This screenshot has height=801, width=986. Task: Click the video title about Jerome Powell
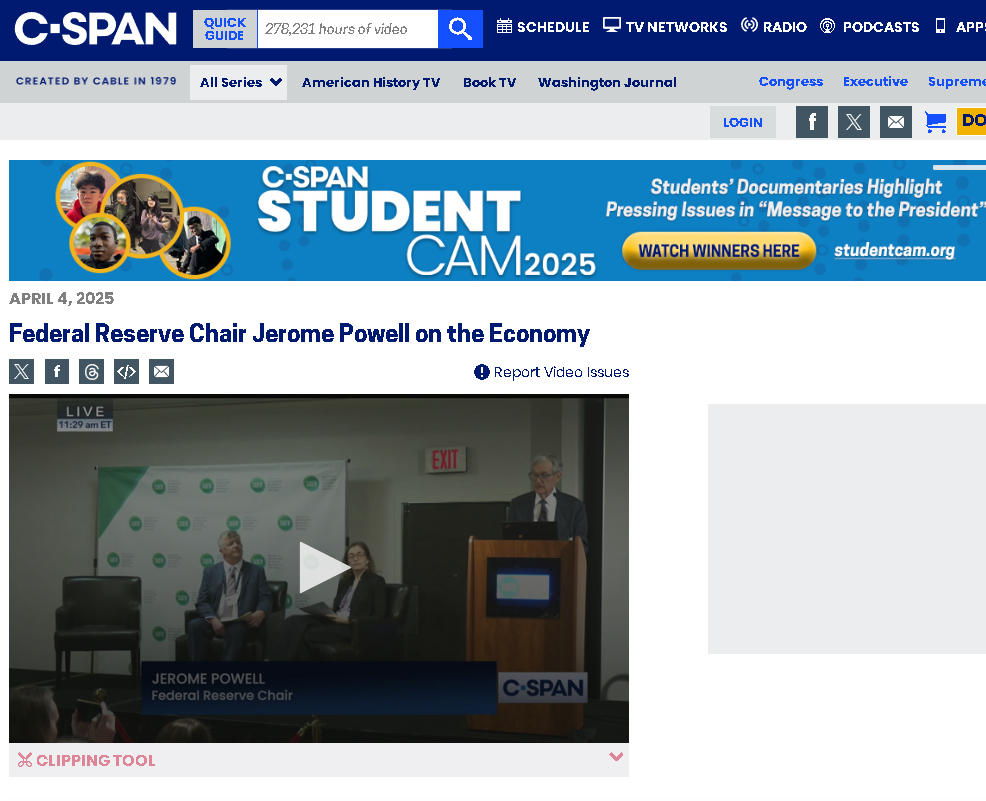[x=299, y=333]
